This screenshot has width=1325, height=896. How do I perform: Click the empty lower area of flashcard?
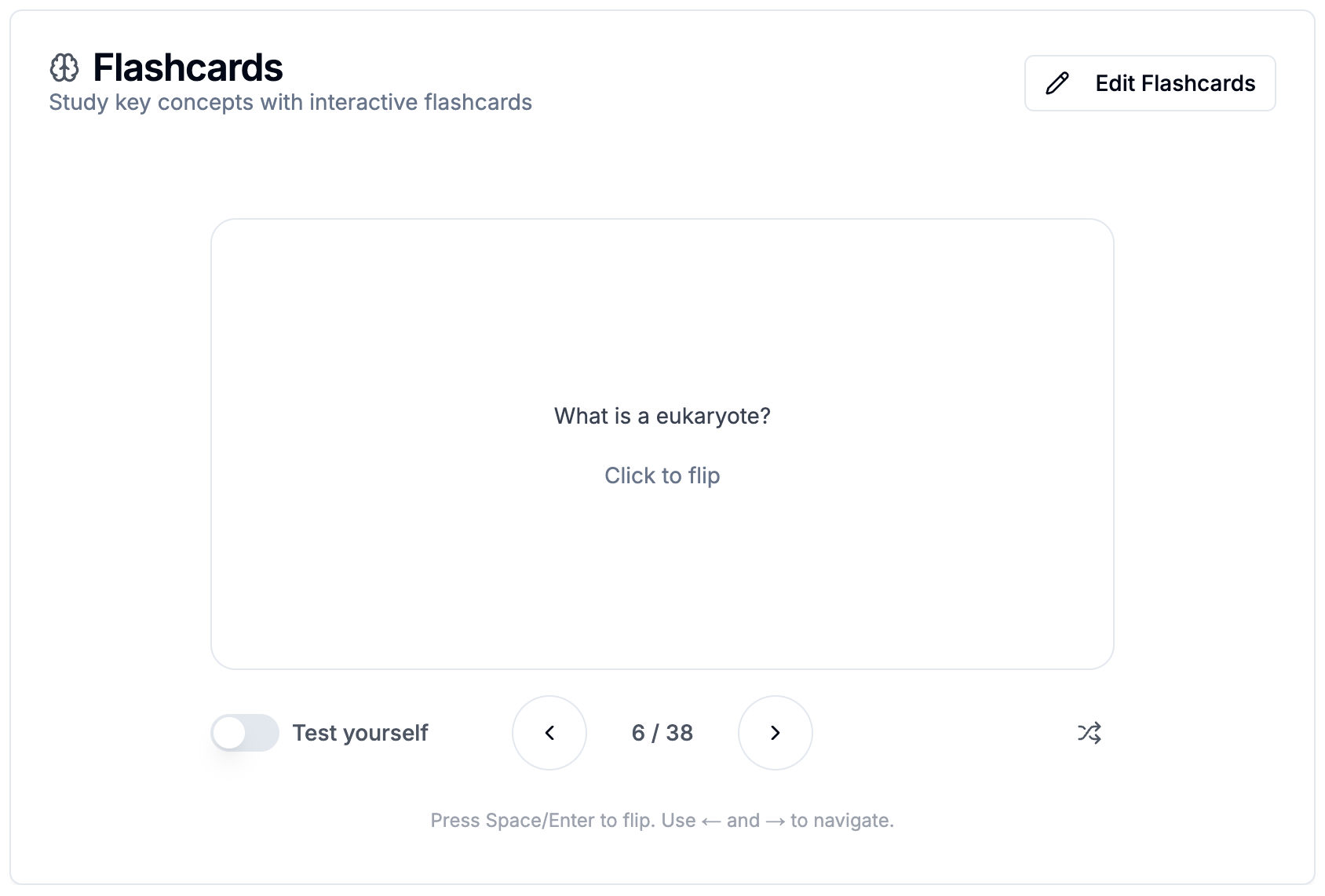pyautogui.click(x=662, y=581)
